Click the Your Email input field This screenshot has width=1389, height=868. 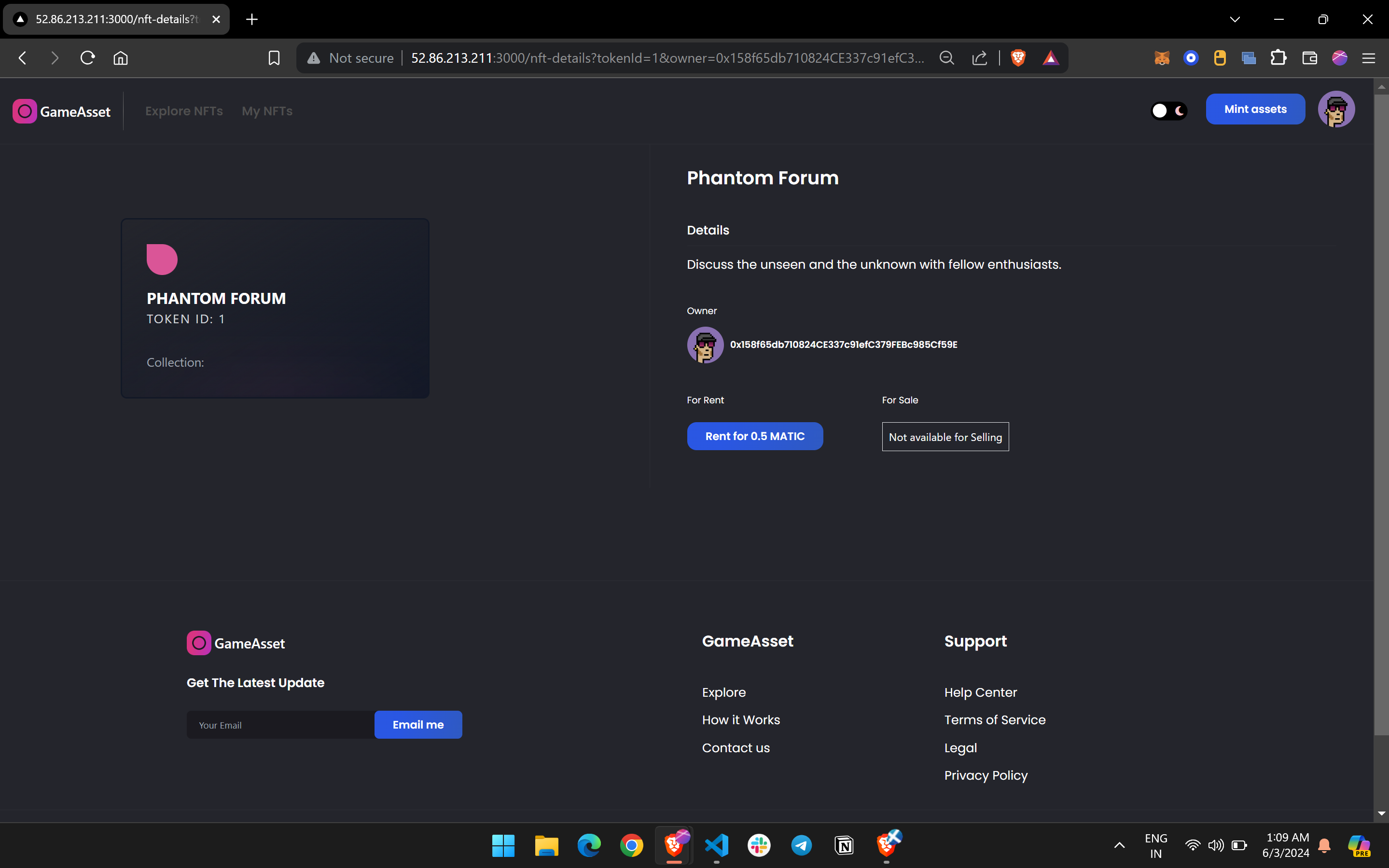point(280,725)
